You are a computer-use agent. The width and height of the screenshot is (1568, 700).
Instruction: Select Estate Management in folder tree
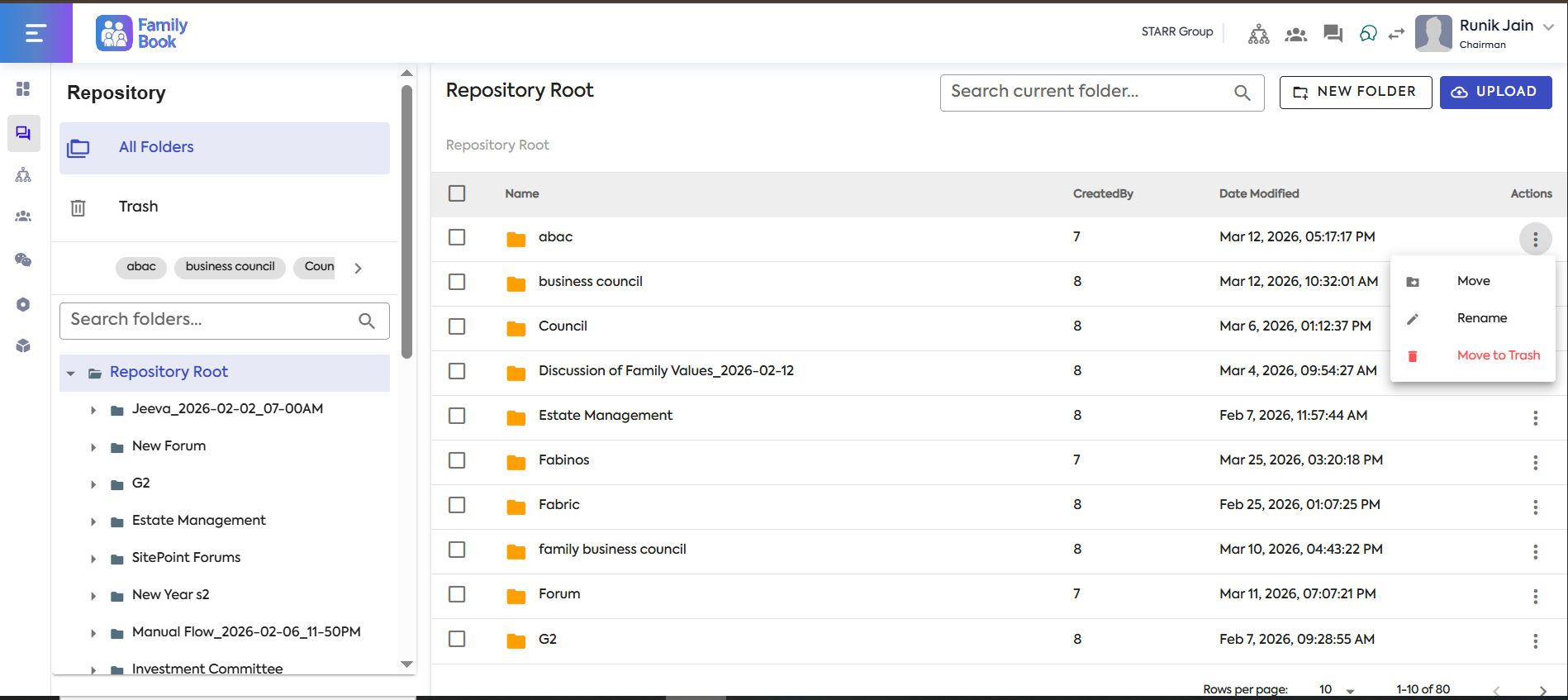tap(199, 520)
